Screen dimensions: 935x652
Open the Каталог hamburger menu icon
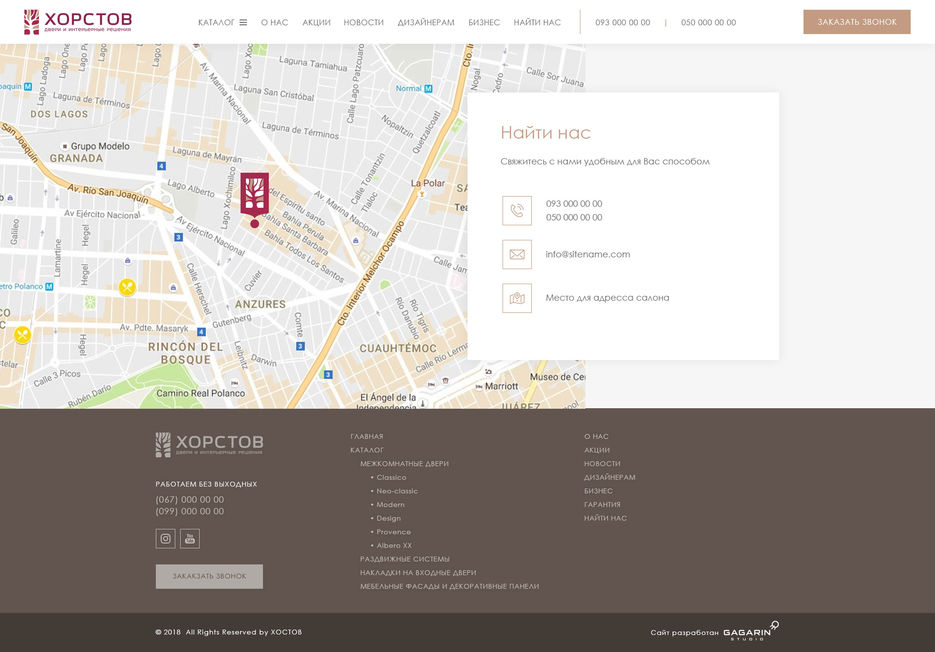243,22
